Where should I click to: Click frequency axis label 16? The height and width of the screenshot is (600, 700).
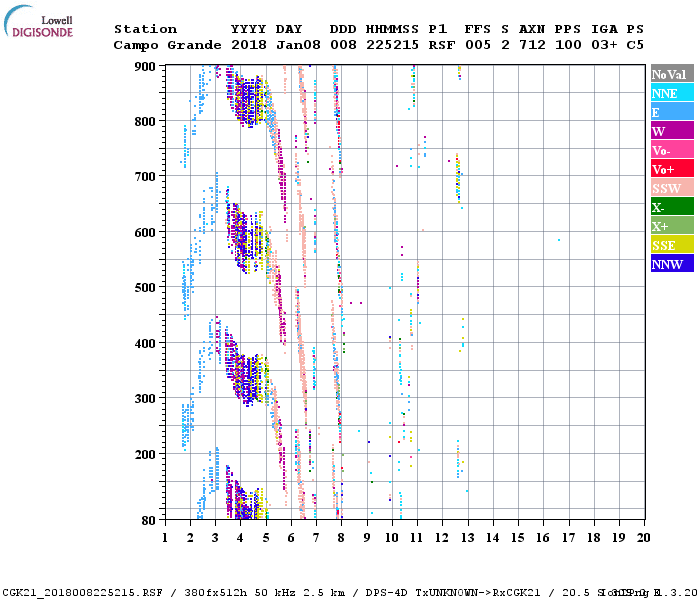[x=543, y=538]
